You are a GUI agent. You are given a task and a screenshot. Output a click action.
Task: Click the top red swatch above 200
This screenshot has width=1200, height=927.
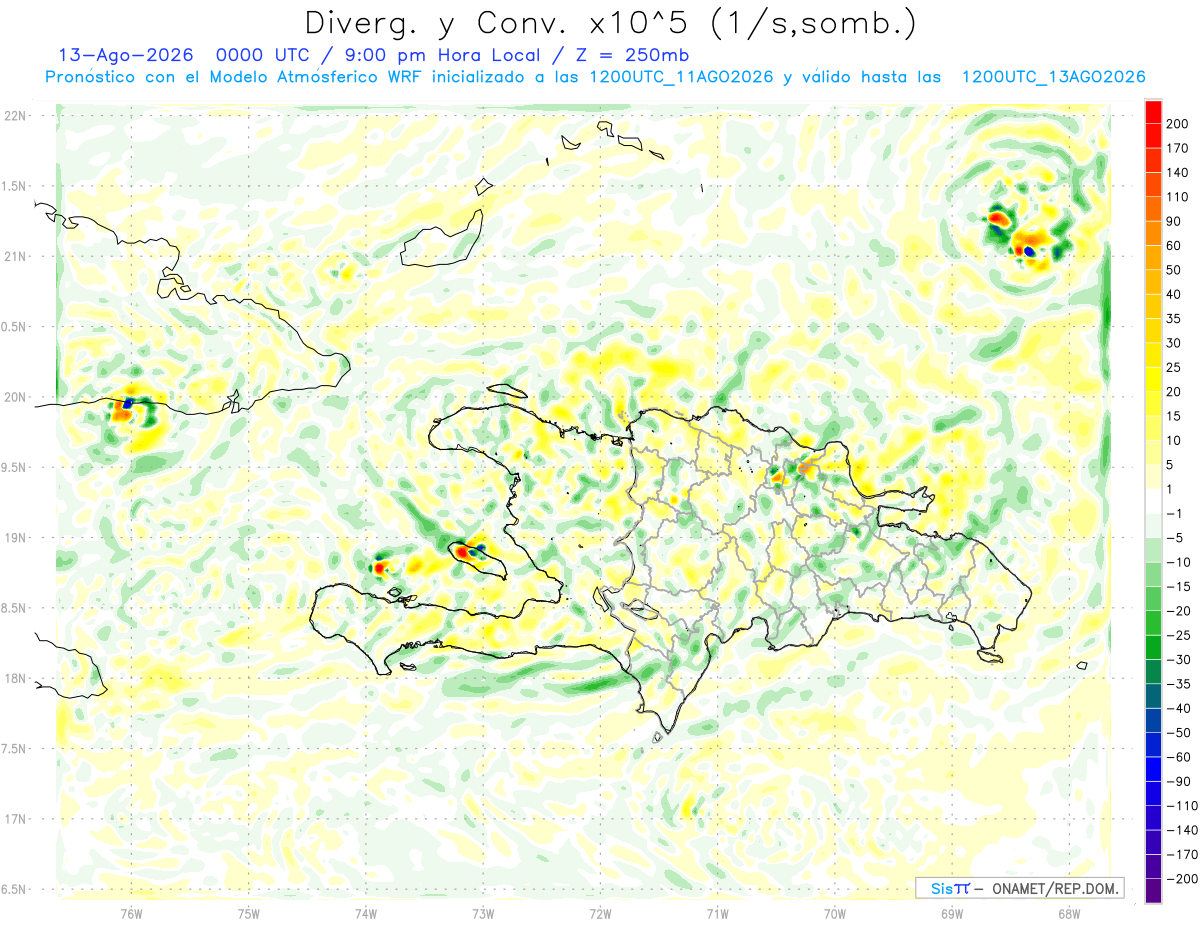click(1153, 112)
